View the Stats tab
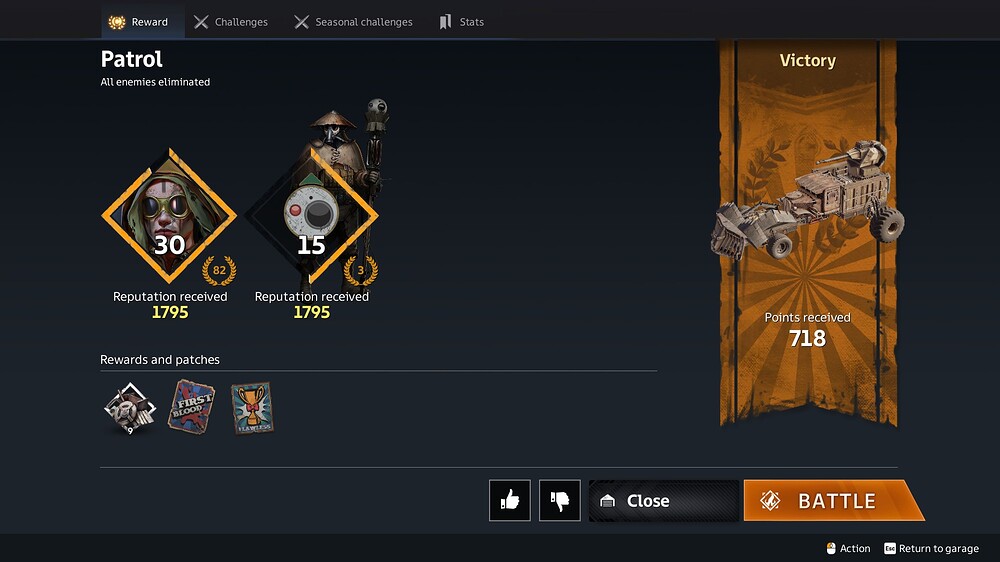Image resolution: width=1000 pixels, height=562 pixels. [x=462, y=22]
